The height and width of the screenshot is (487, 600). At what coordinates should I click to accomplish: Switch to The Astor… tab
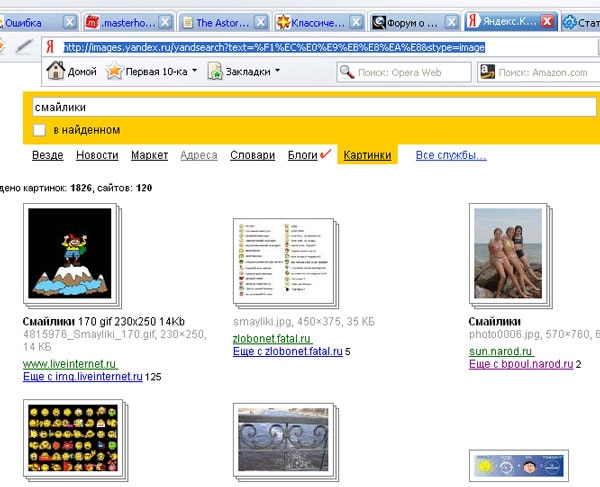point(222,23)
